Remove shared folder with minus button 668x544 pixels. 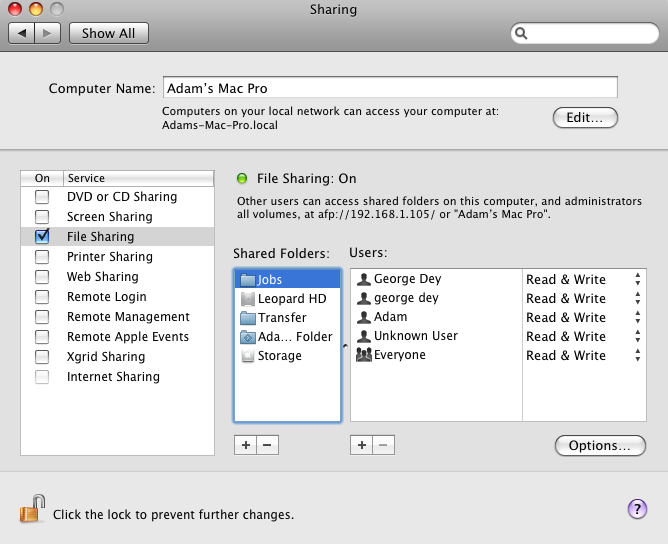268,445
